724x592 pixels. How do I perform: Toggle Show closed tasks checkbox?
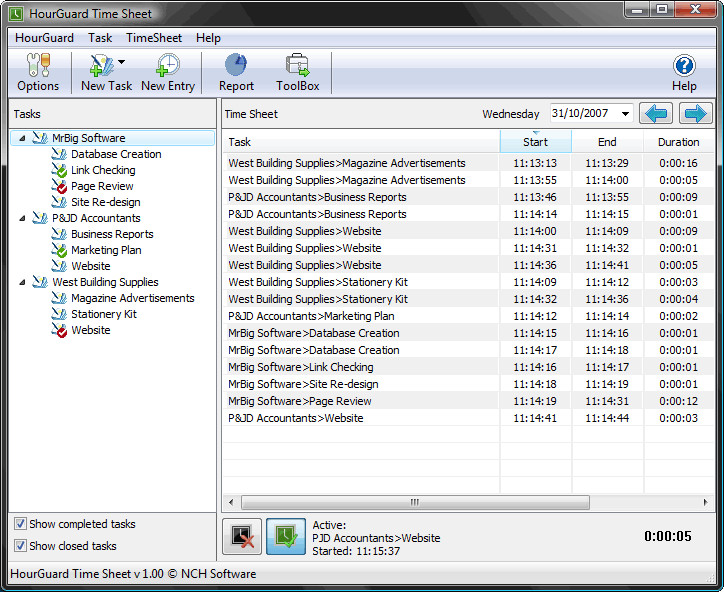(x=20, y=545)
